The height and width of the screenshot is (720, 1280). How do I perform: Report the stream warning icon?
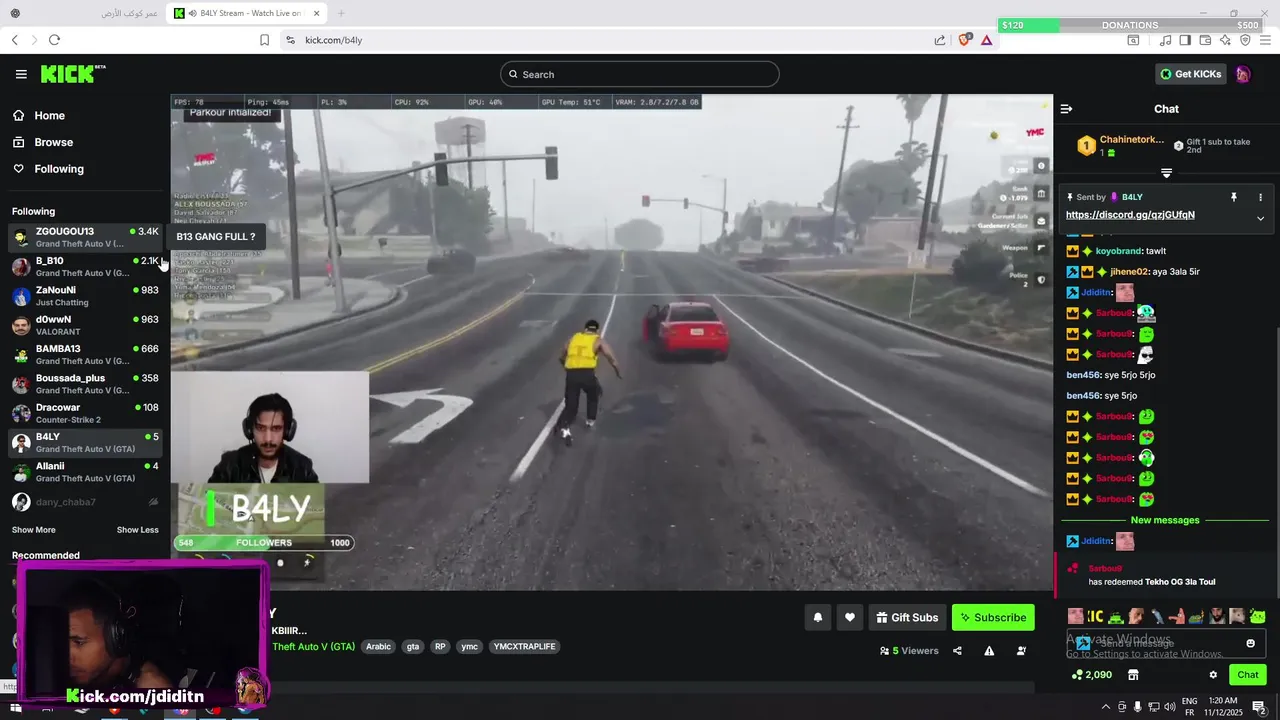tap(989, 651)
